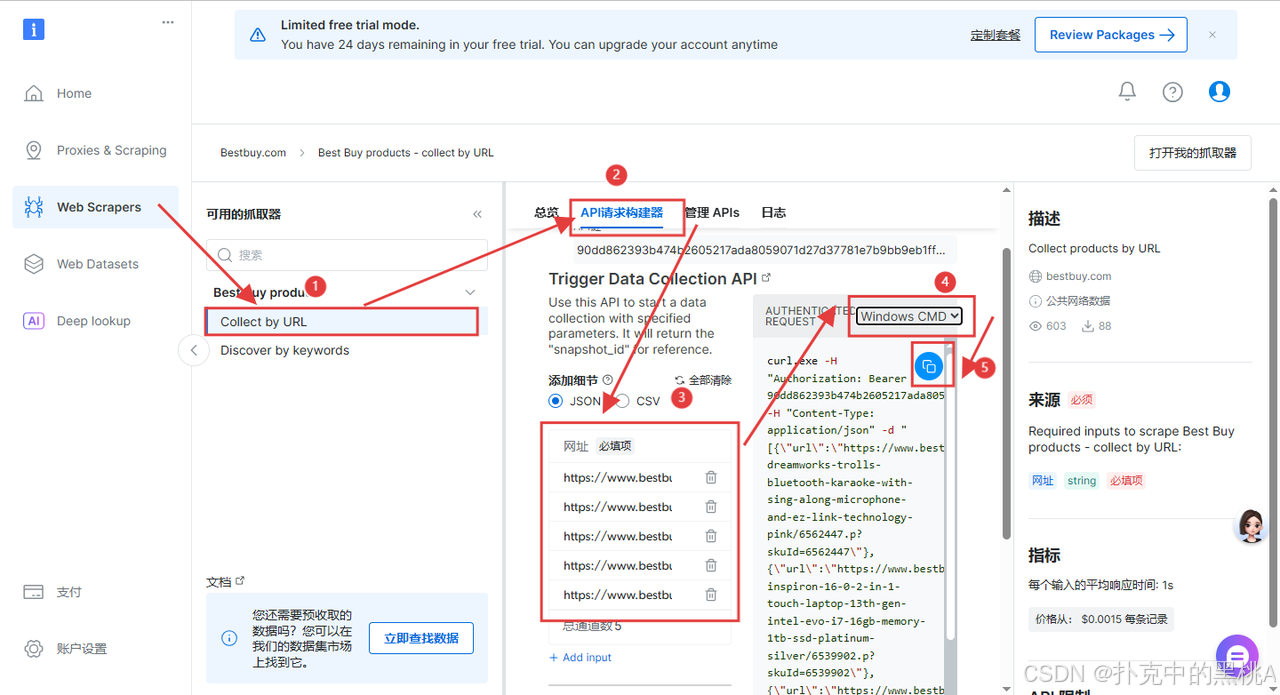Screen dimensions: 1280x695
Task: Click the $0.0015 每条记录 price text
Action: coord(1124,619)
